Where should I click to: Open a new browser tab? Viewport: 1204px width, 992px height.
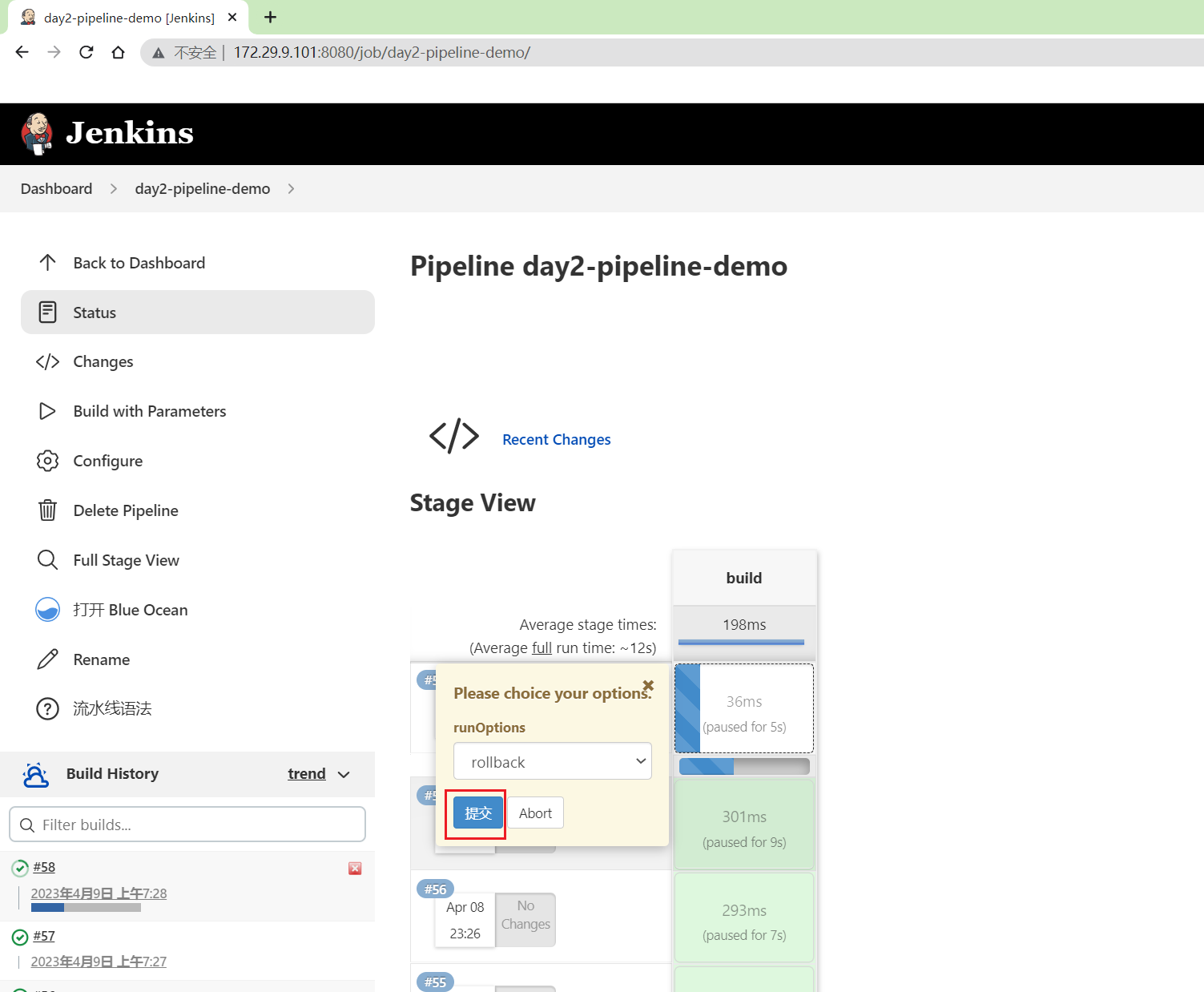tap(270, 17)
